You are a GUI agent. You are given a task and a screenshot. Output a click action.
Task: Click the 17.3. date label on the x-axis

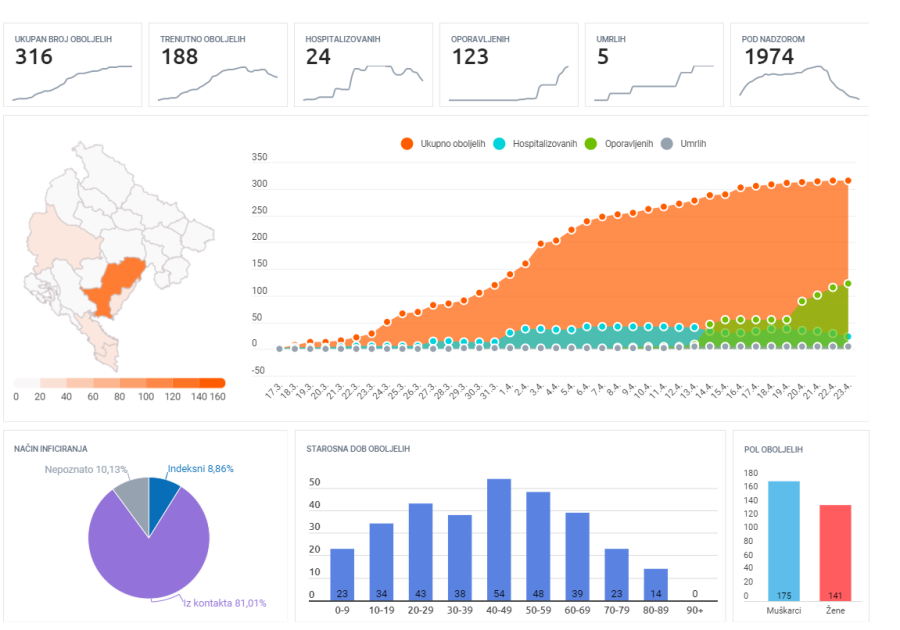(273, 391)
